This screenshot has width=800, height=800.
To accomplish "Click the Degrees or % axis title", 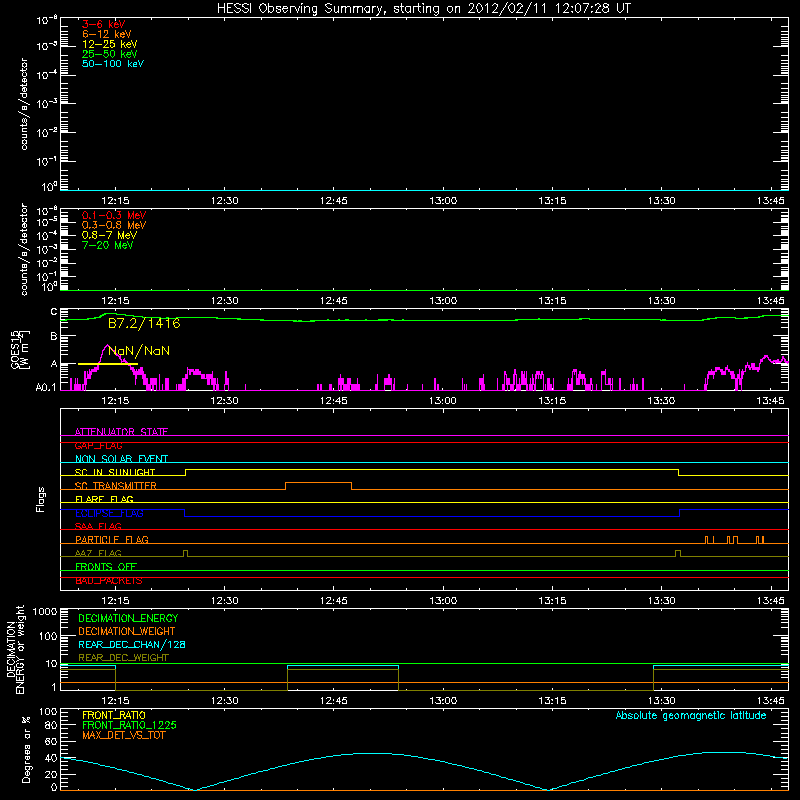I will tap(26, 749).
